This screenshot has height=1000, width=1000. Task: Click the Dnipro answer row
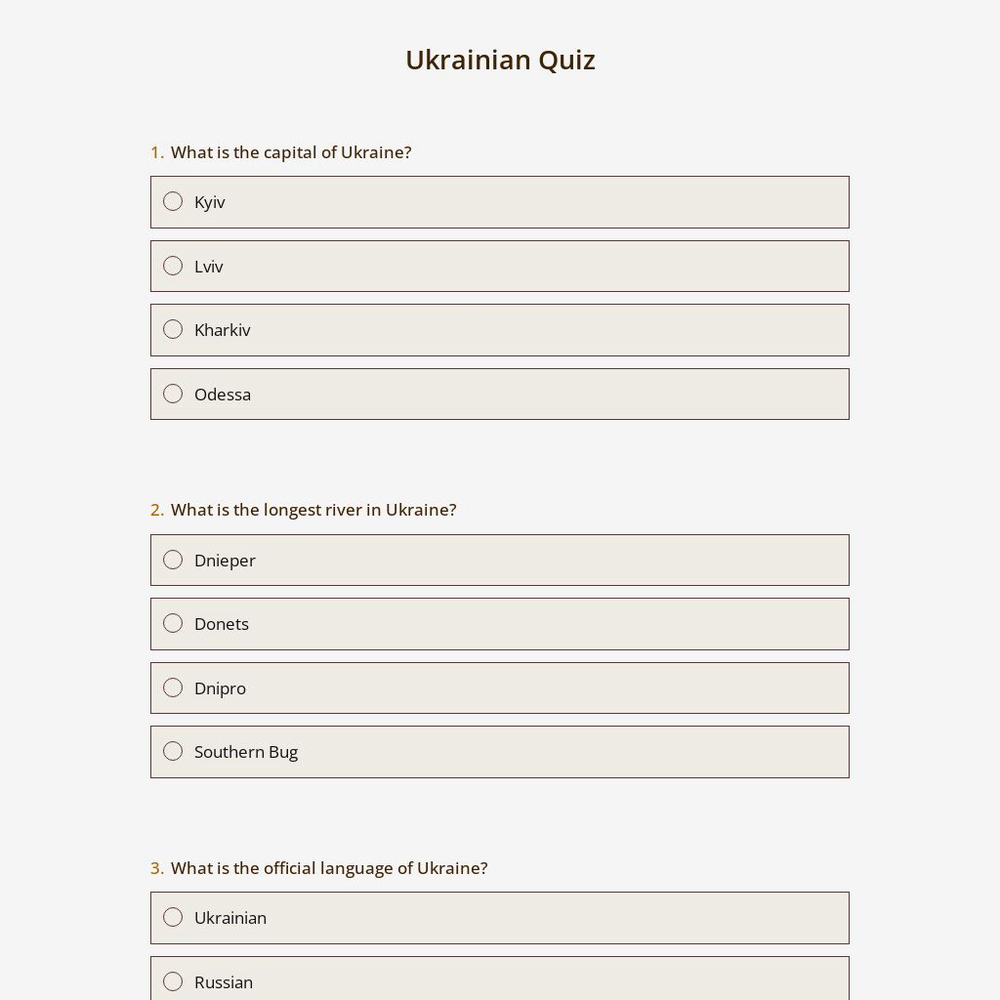[x=500, y=687]
